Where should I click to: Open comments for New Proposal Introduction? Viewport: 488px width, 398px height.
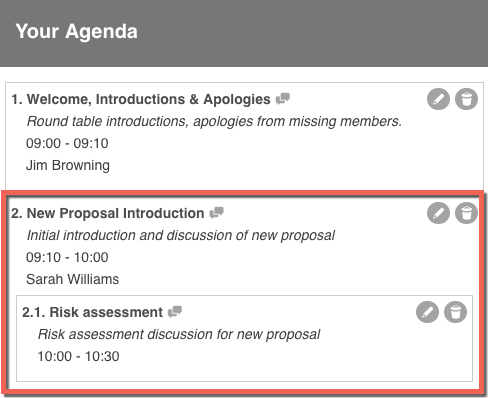[216, 213]
